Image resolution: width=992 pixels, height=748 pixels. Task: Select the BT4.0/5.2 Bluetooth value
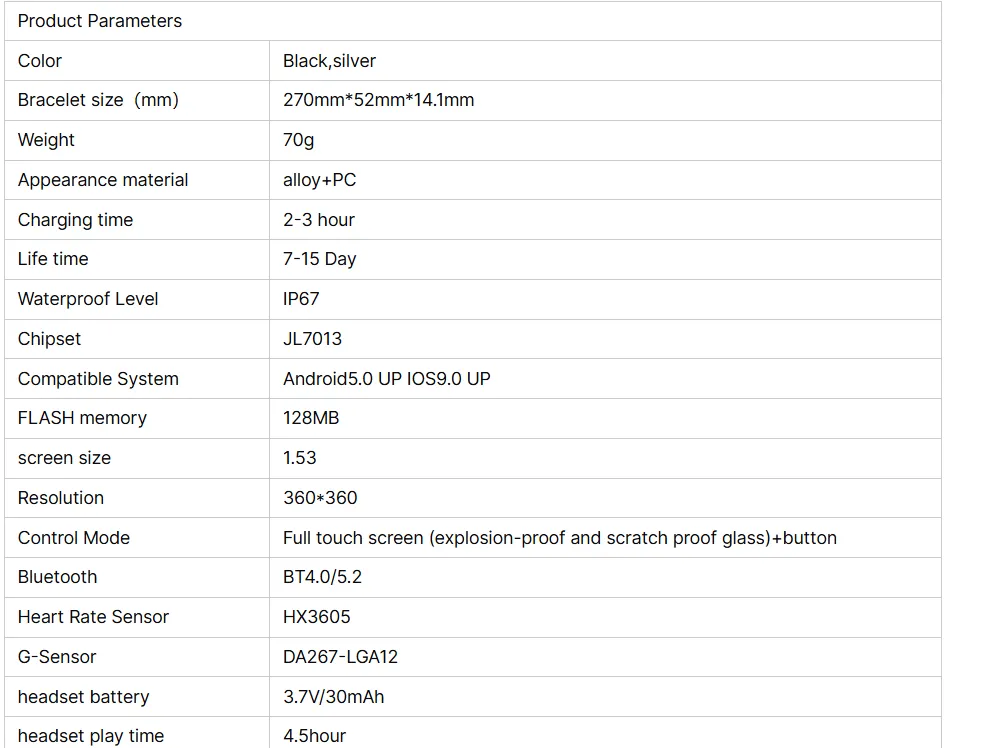[322, 577]
